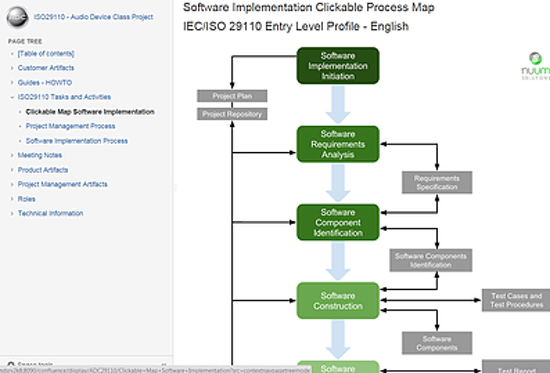Click Software Requirements Analysis process box
This screenshot has width=550, height=373.
(338, 144)
